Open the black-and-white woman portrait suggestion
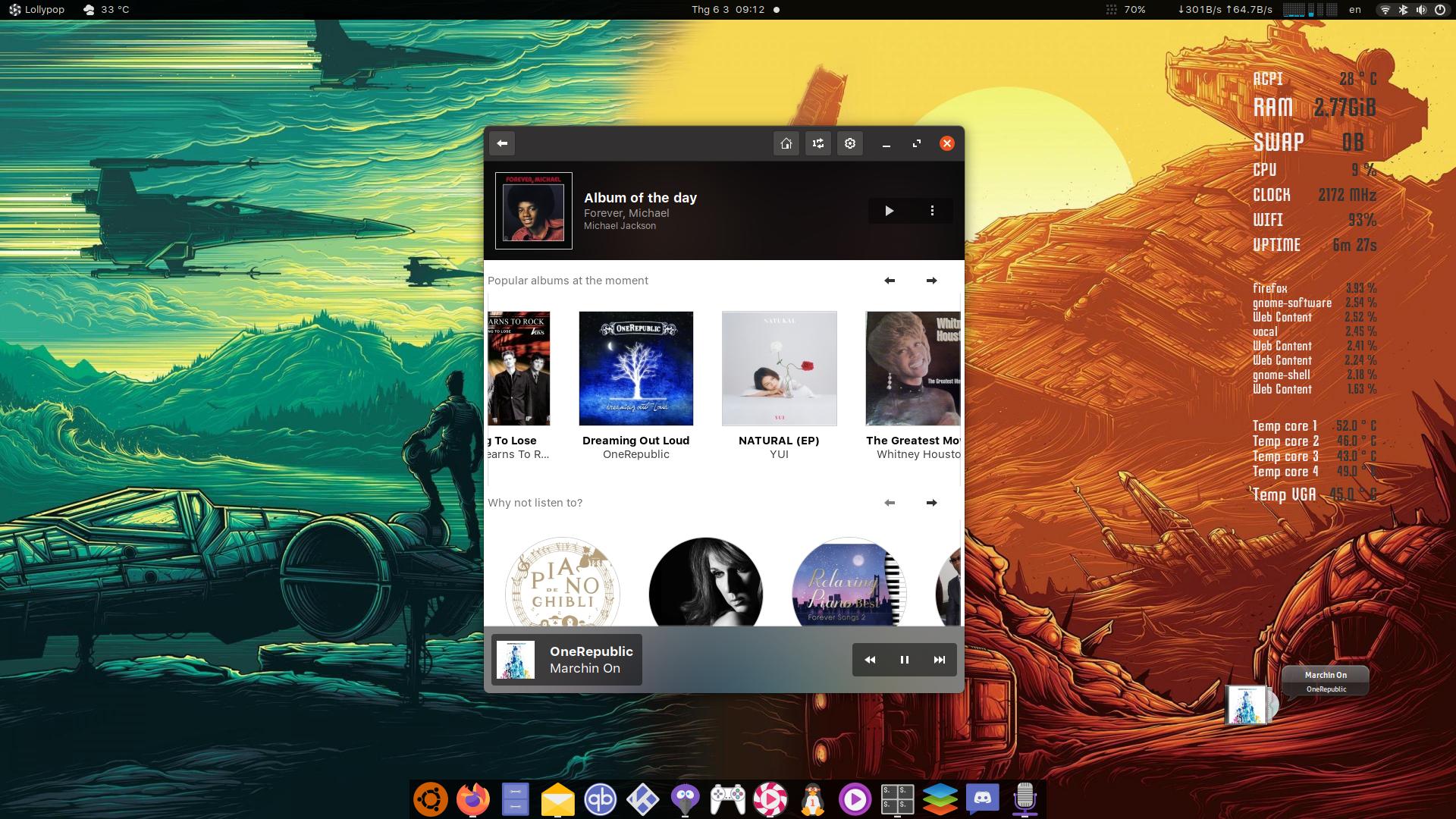Screen dimensions: 1456x819 point(706,582)
